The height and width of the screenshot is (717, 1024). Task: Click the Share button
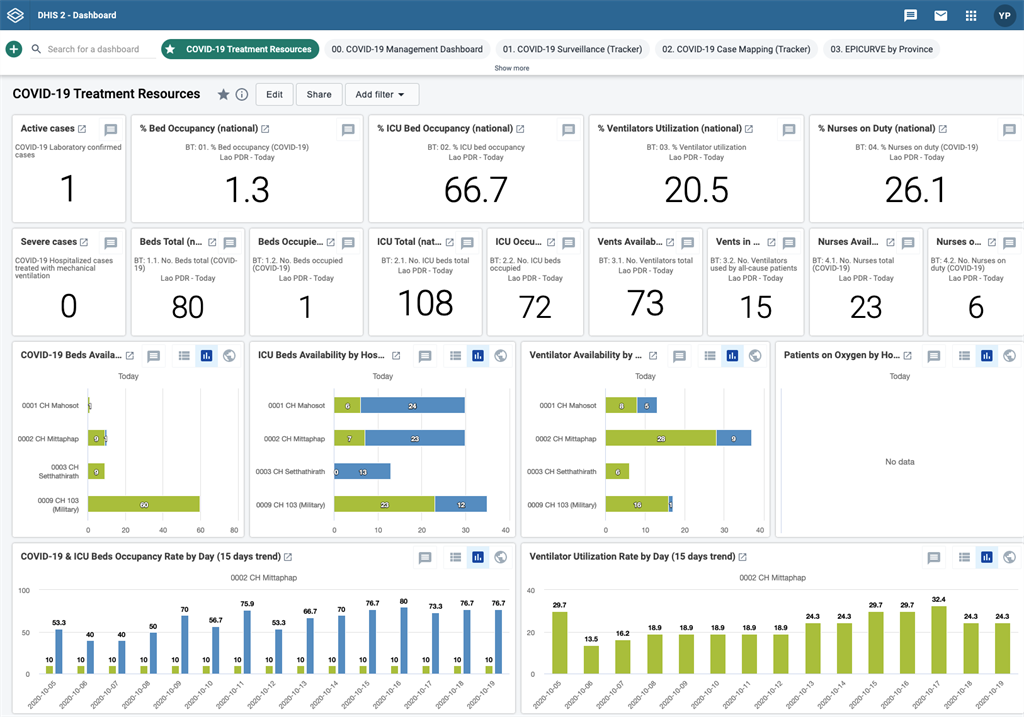[319, 95]
